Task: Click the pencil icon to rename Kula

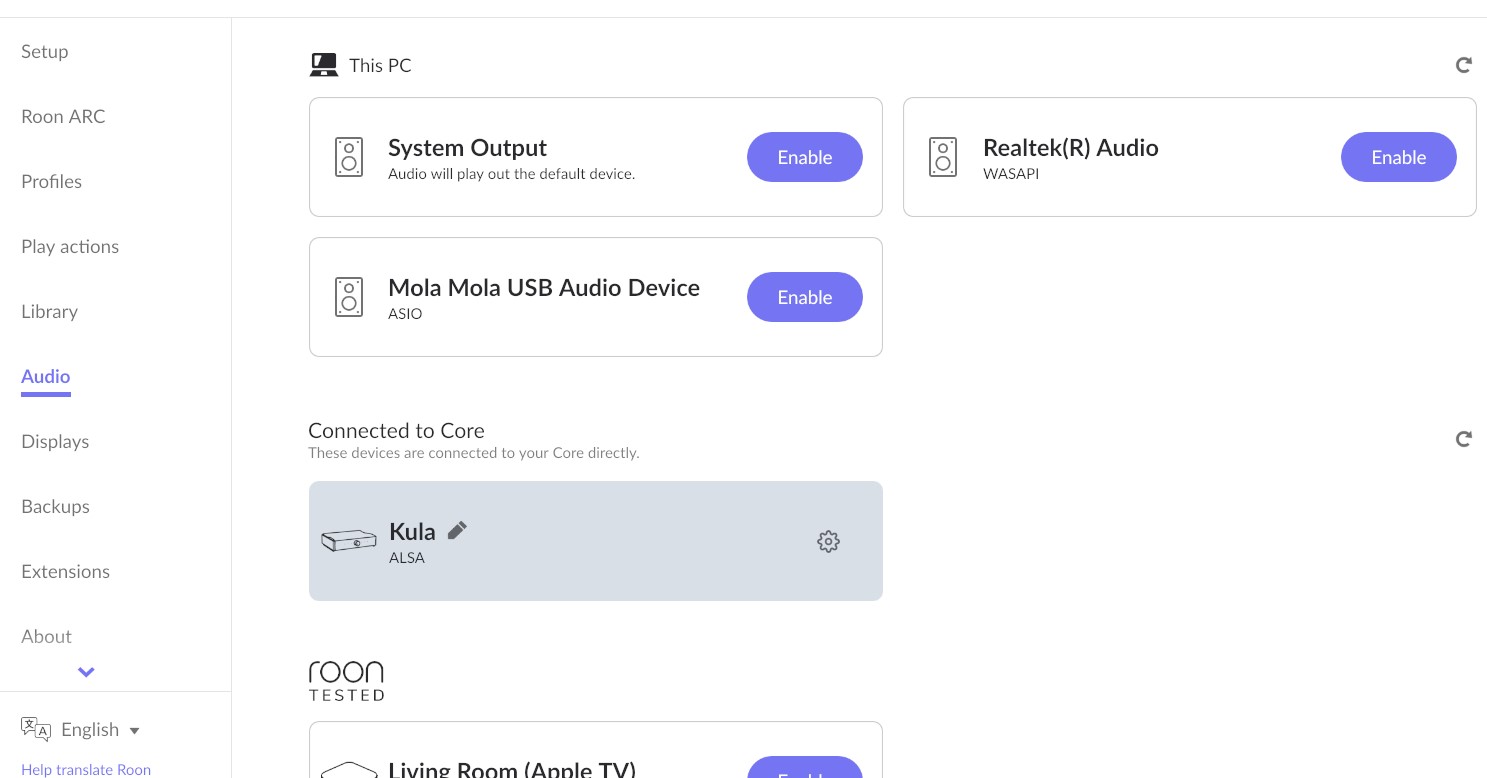Action: [457, 531]
